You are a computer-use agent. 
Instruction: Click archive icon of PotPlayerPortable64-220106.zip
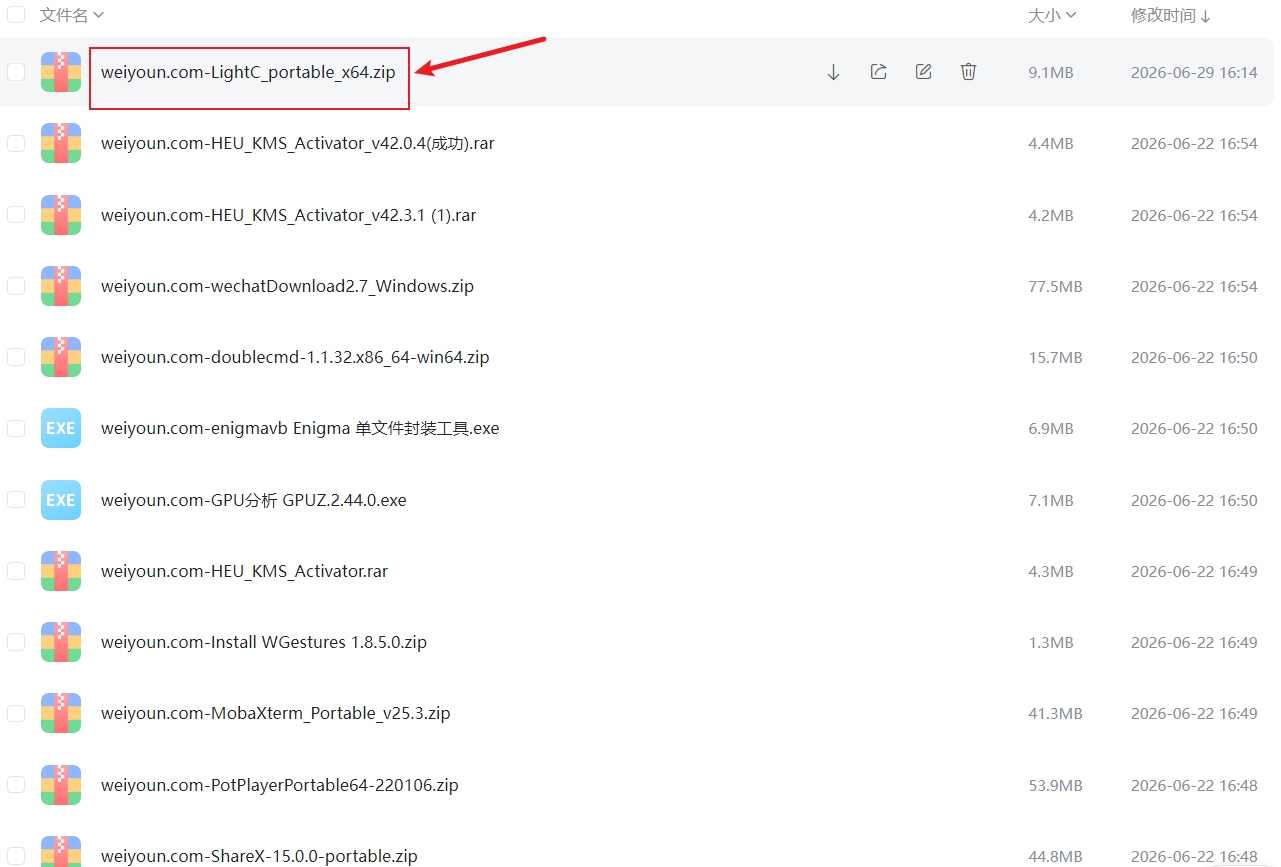tap(61, 785)
